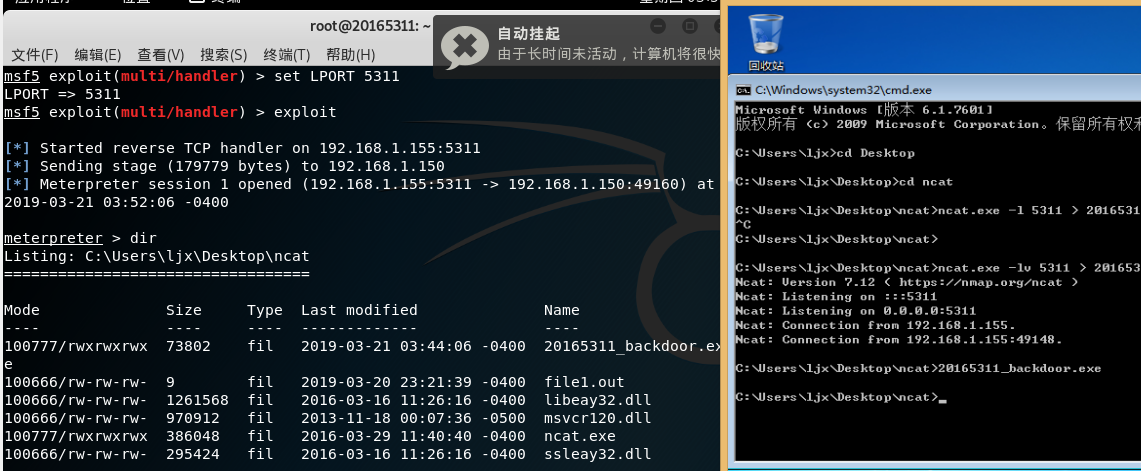Open the 文件(F) menu in terminal
Screen dimensions: 1141x471
[35, 55]
